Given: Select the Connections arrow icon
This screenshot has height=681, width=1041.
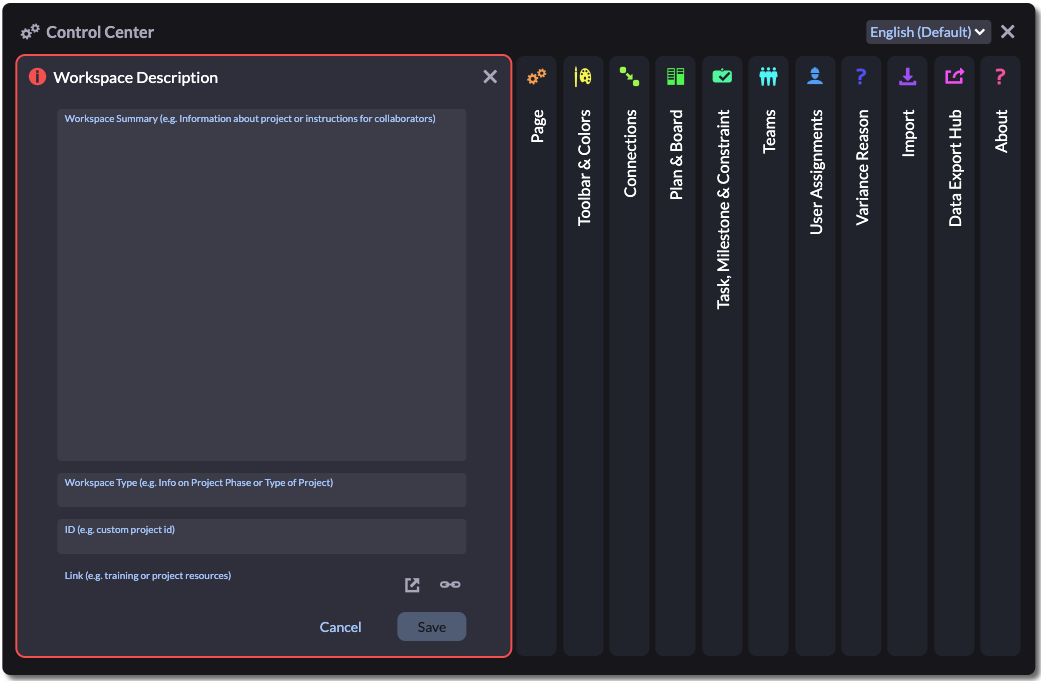Looking at the screenshot, I should [629, 76].
